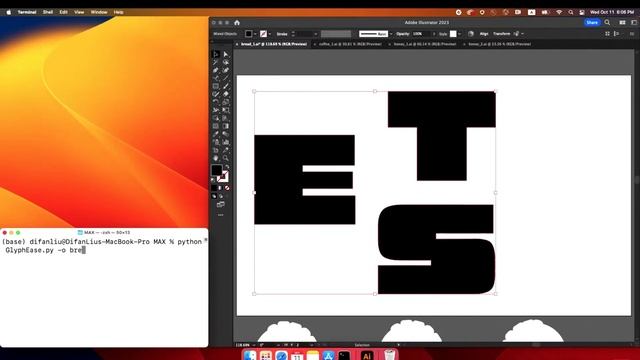The width and height of the screenshot is (640, 360).
Task: Select the Direct Selection tool
Action: tap(226, 54)
